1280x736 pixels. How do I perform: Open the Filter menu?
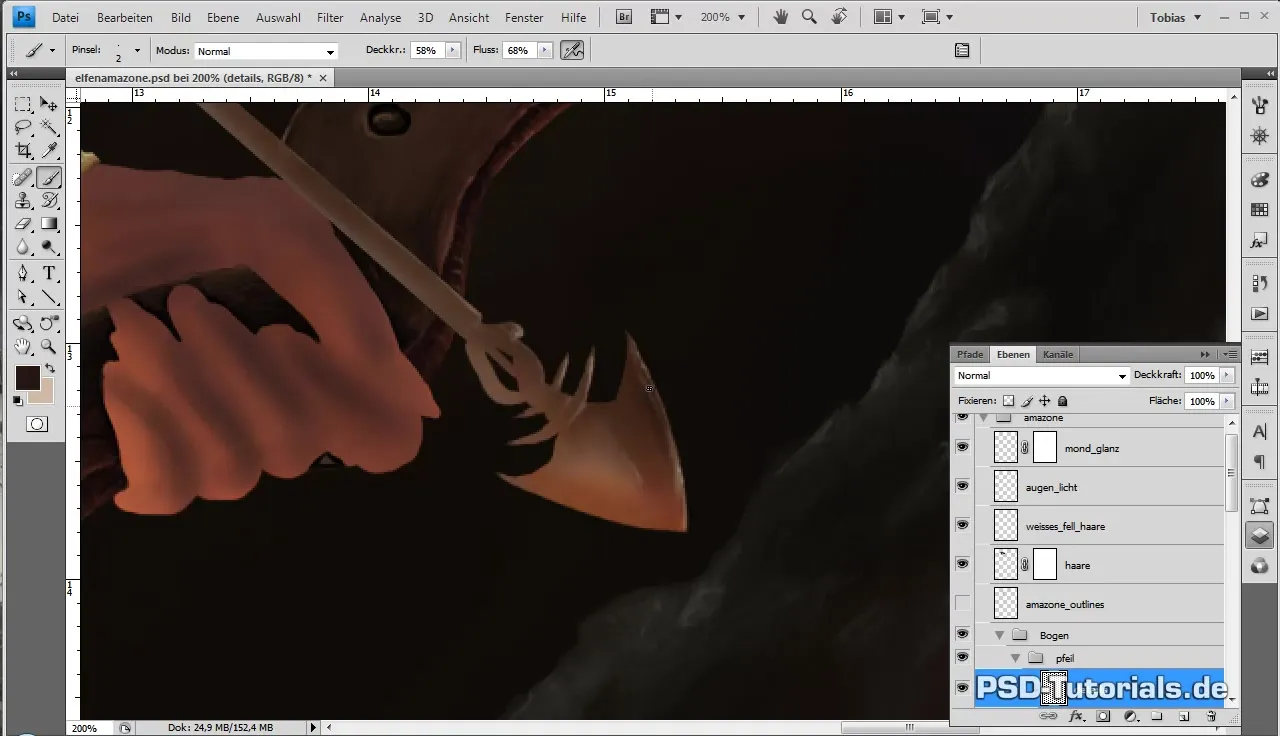(x=330, y=18)
